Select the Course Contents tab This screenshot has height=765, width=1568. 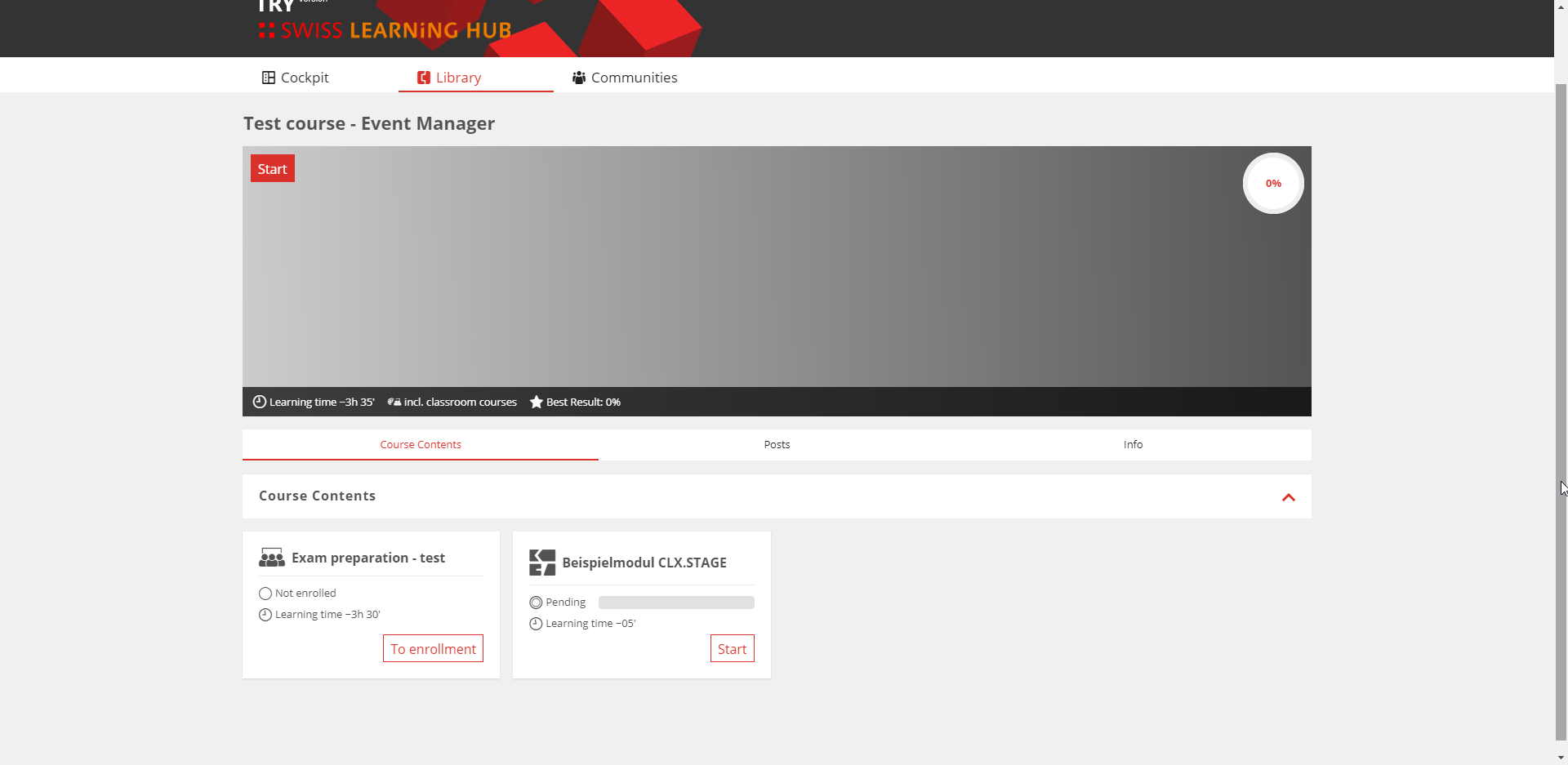point(421,445)
